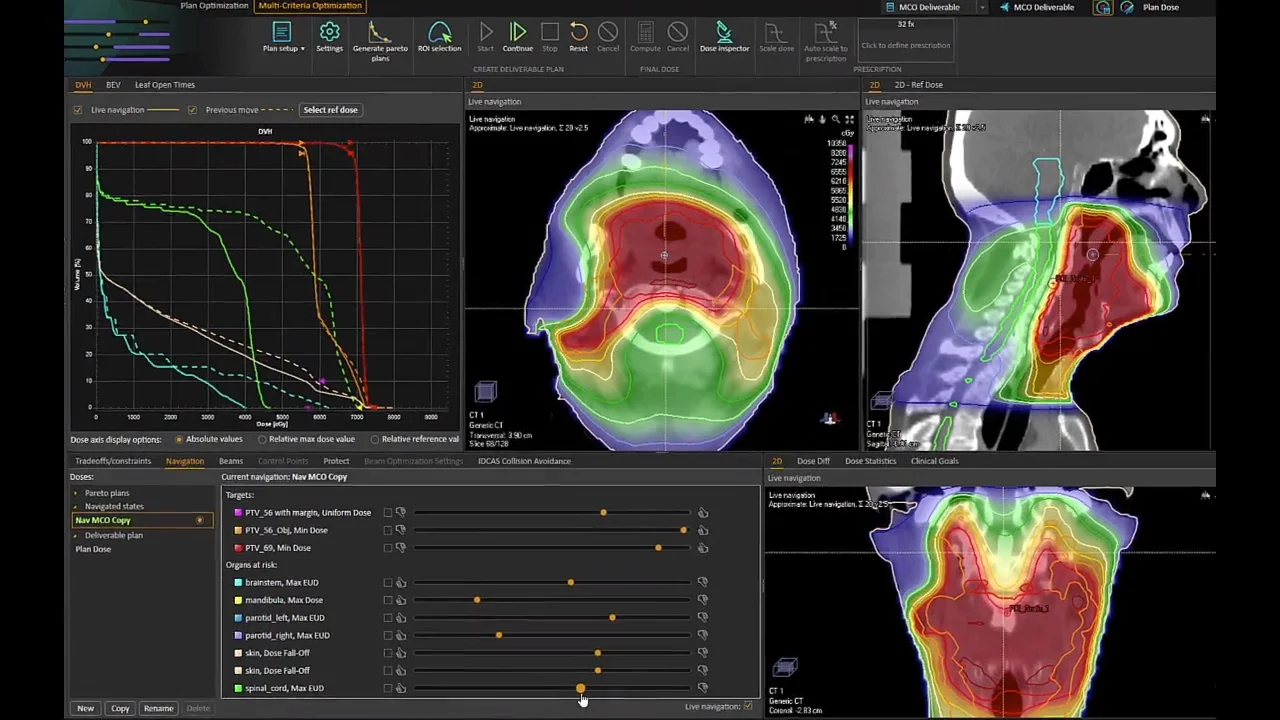Viewport: 1280px width, 720px height.
Task: Click the Rename button
Action: click(x=158, y=708)
